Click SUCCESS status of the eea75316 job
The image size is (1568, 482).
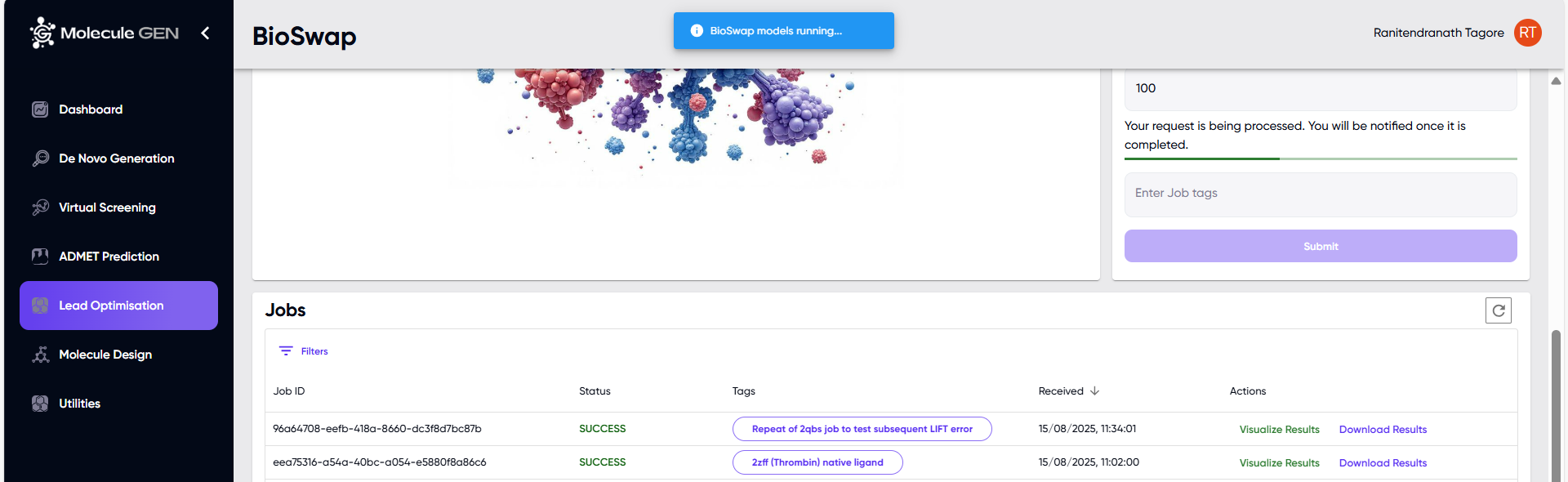pyautogui.click(x=603, y=462)
